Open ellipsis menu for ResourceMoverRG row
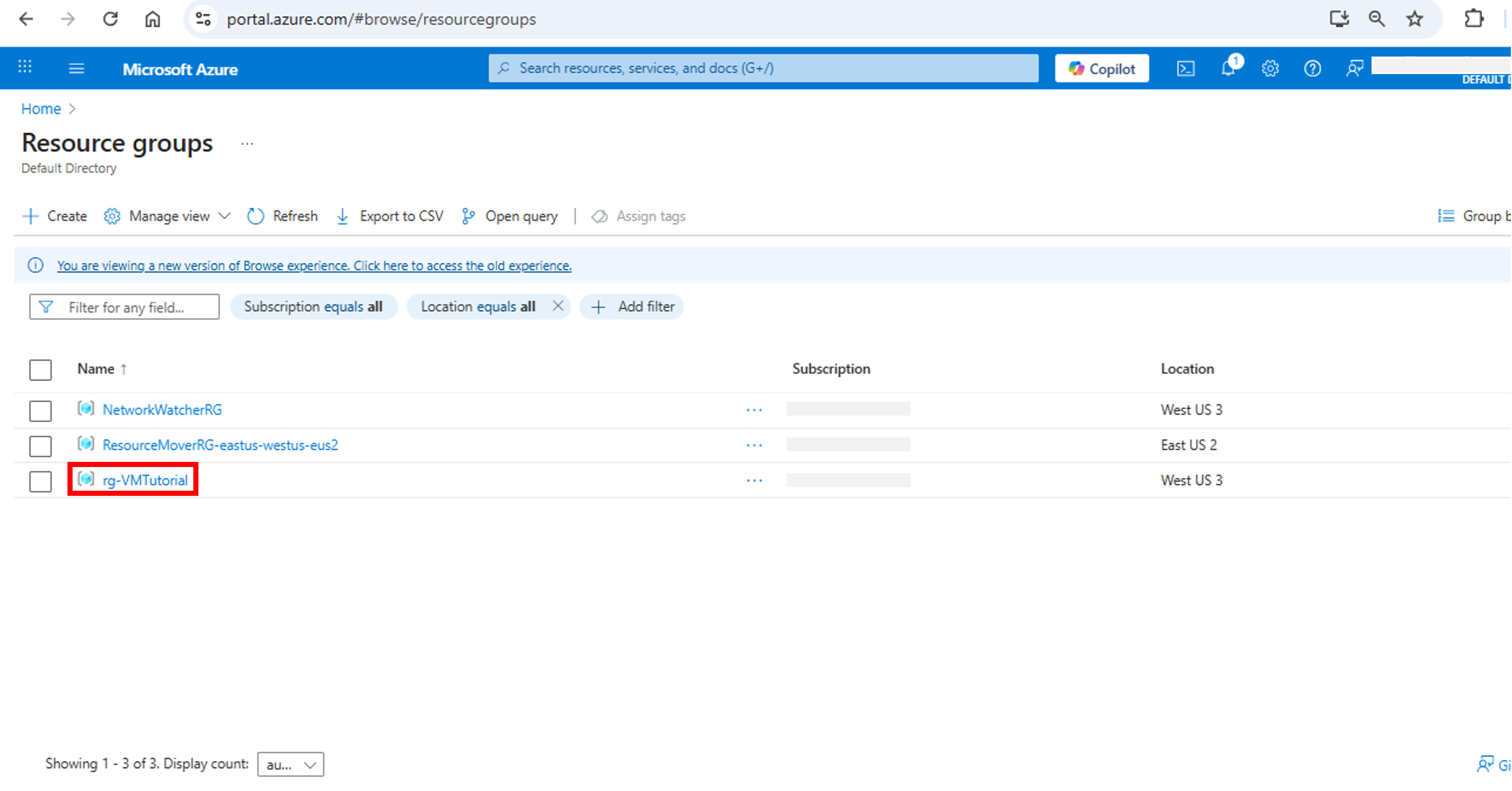Screen dimensions: 1512x791 pos(754,445)
